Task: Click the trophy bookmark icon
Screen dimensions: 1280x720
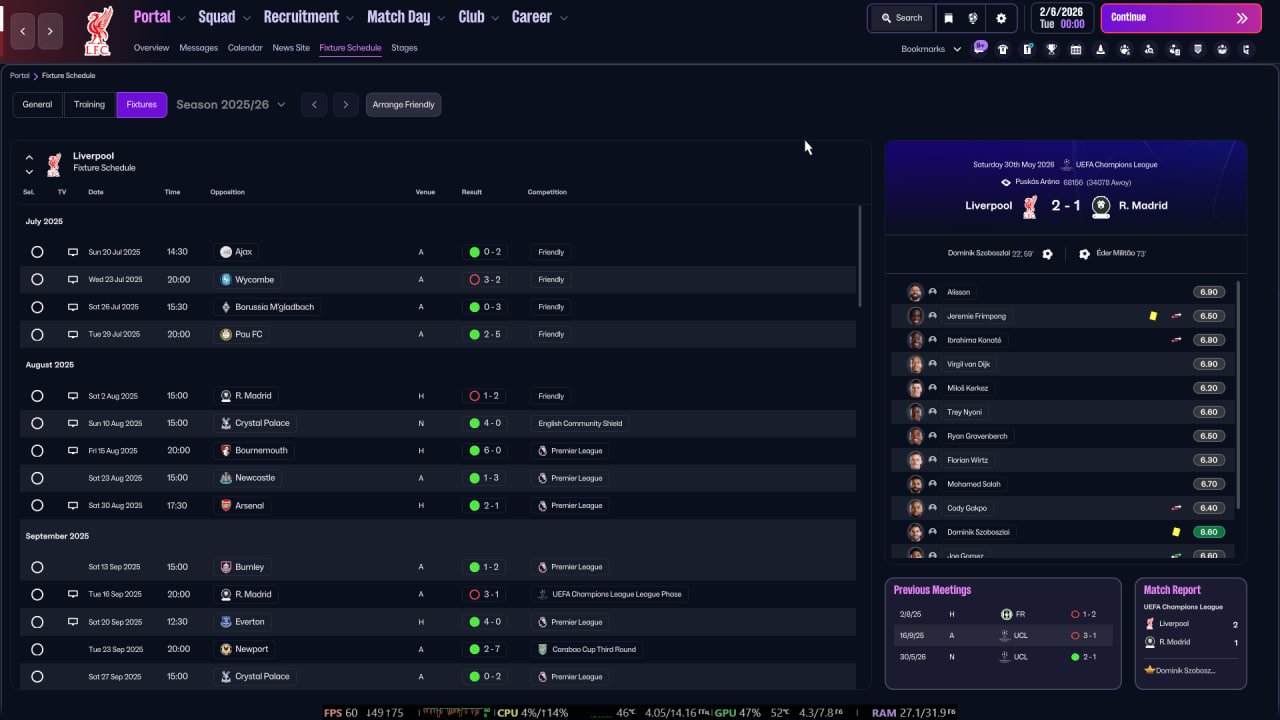Action: (1052, 49)
